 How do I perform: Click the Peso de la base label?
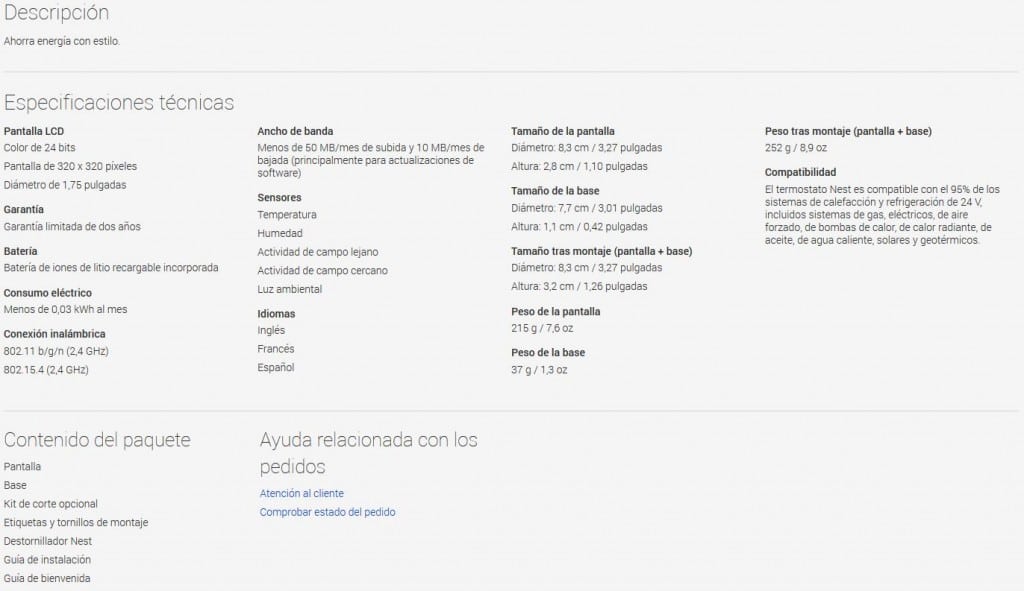pyautogui.click(x=548, y=353)
